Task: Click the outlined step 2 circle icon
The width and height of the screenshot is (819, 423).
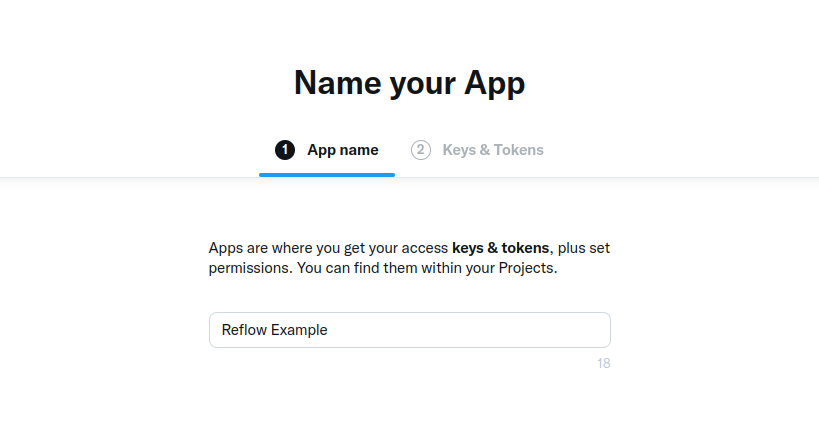Action: tap(420, 150)
